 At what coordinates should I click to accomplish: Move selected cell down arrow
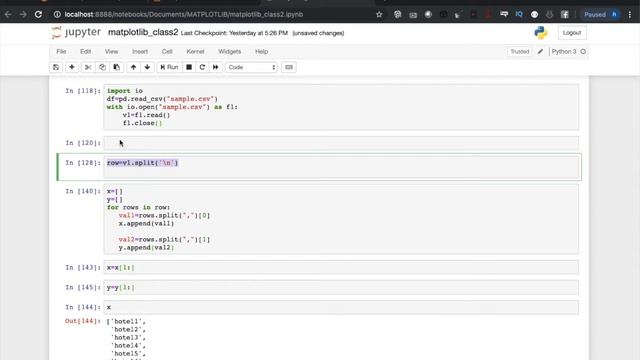coord(147,67)
